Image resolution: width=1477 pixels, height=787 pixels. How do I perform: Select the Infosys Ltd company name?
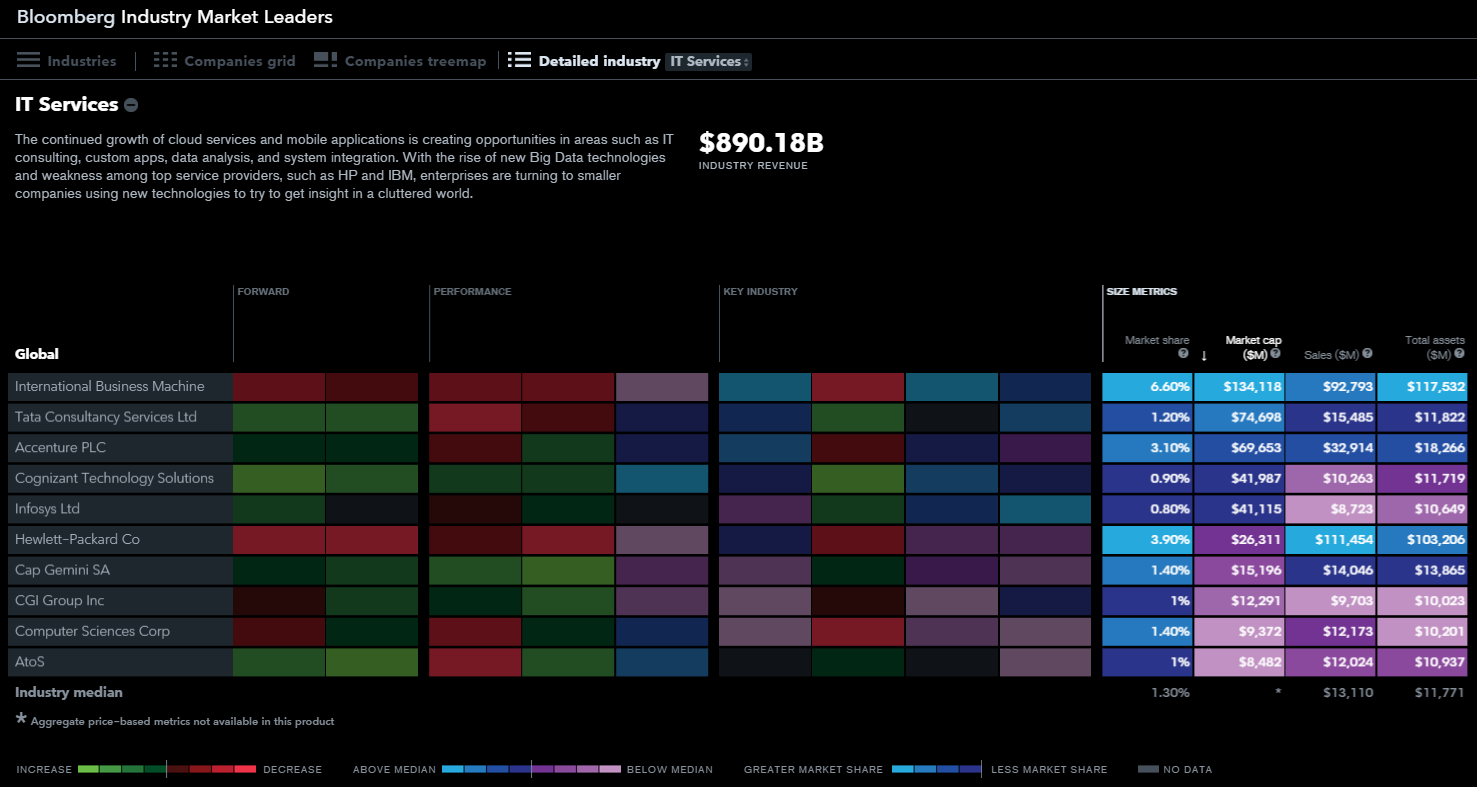47,509
